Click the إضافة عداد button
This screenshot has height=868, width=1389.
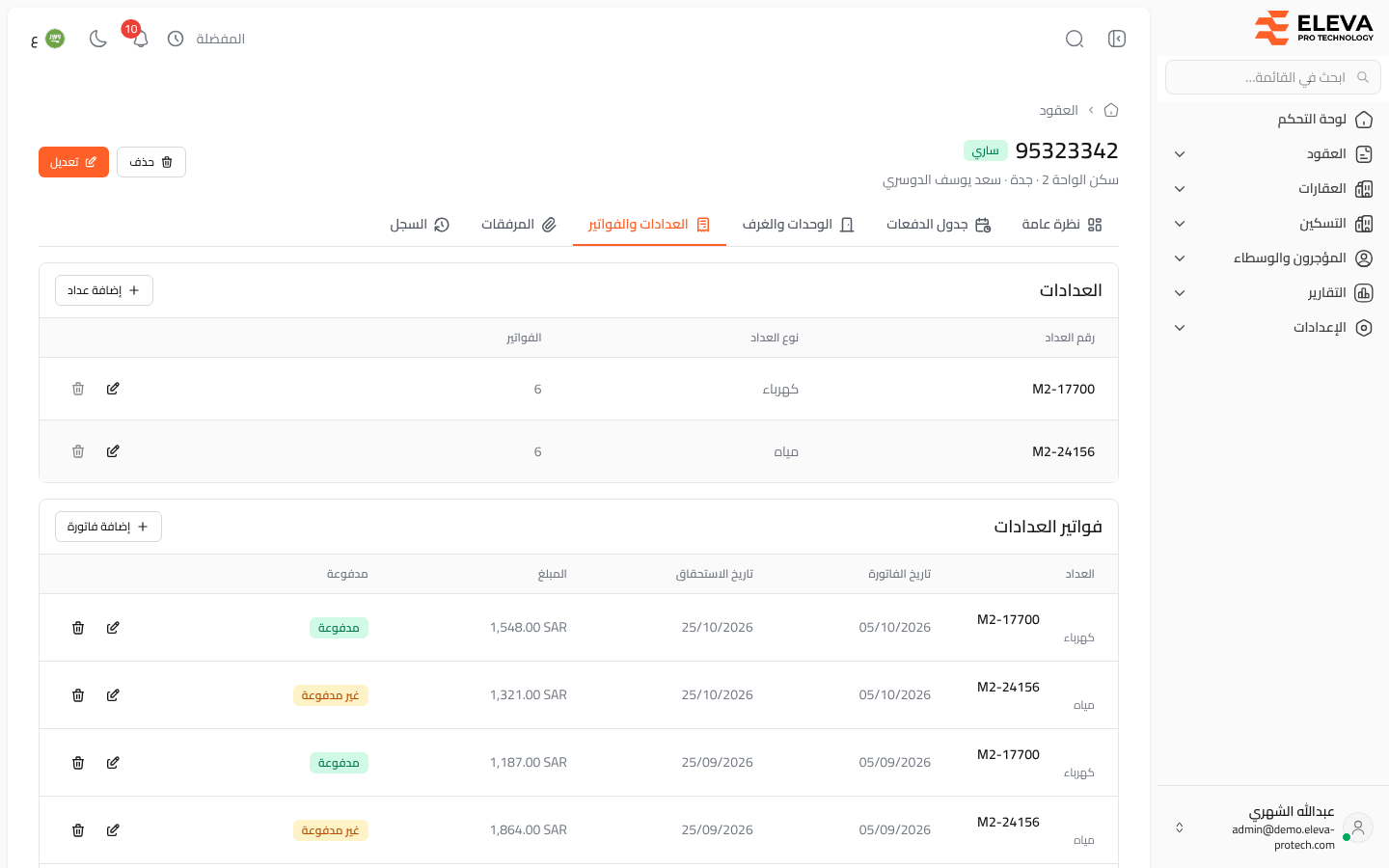click(x=104, y=290)
